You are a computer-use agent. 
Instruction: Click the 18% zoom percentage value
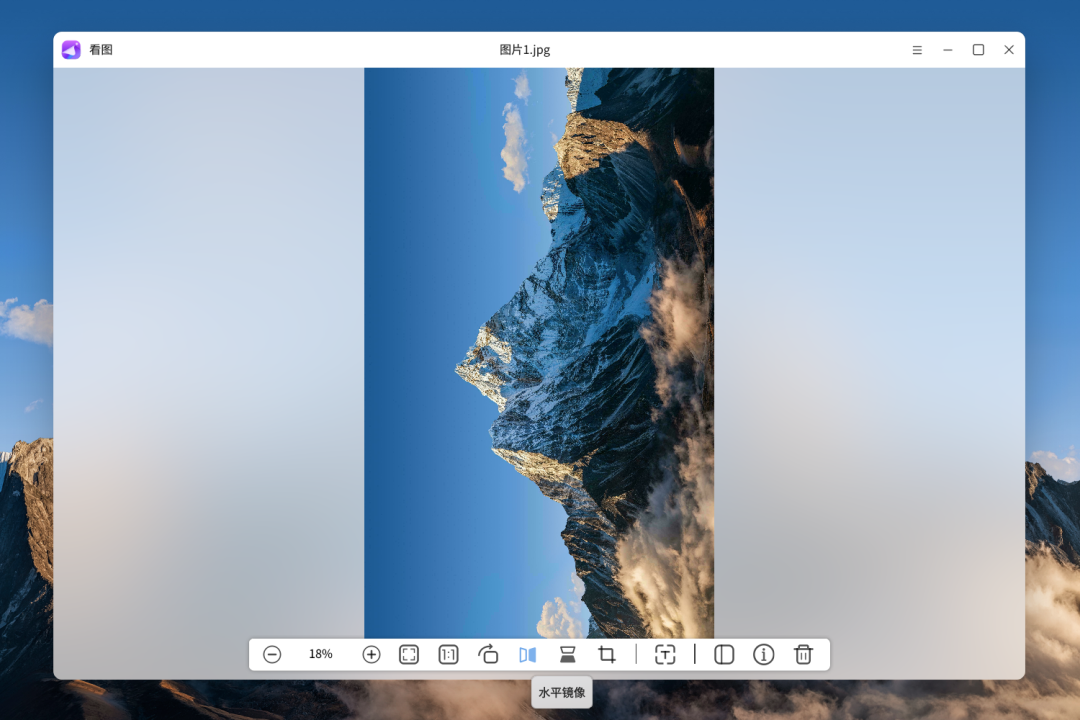tap(321, 654)
